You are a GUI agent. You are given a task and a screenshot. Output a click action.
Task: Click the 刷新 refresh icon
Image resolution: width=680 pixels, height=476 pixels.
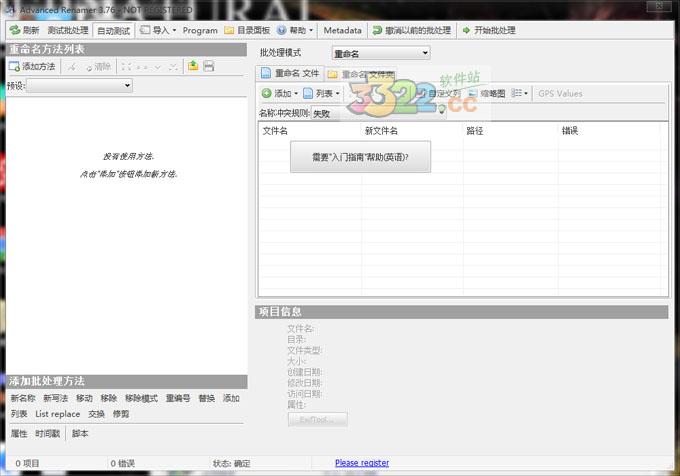[15, 30]
